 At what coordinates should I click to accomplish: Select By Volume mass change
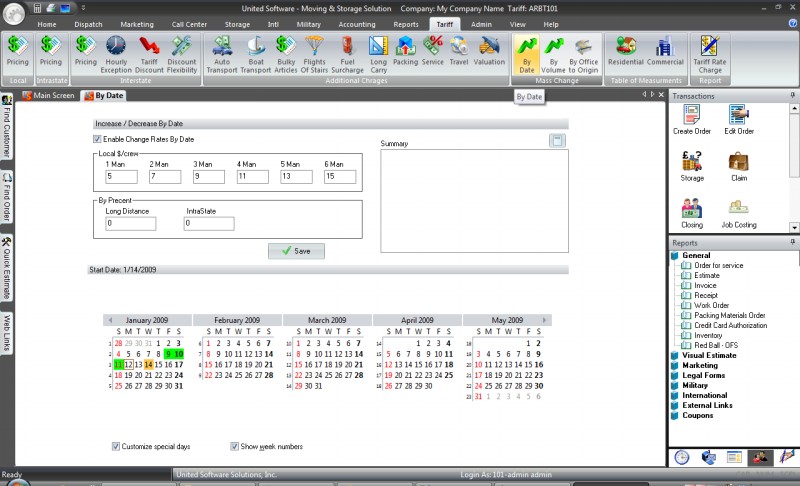pos(553,54)
